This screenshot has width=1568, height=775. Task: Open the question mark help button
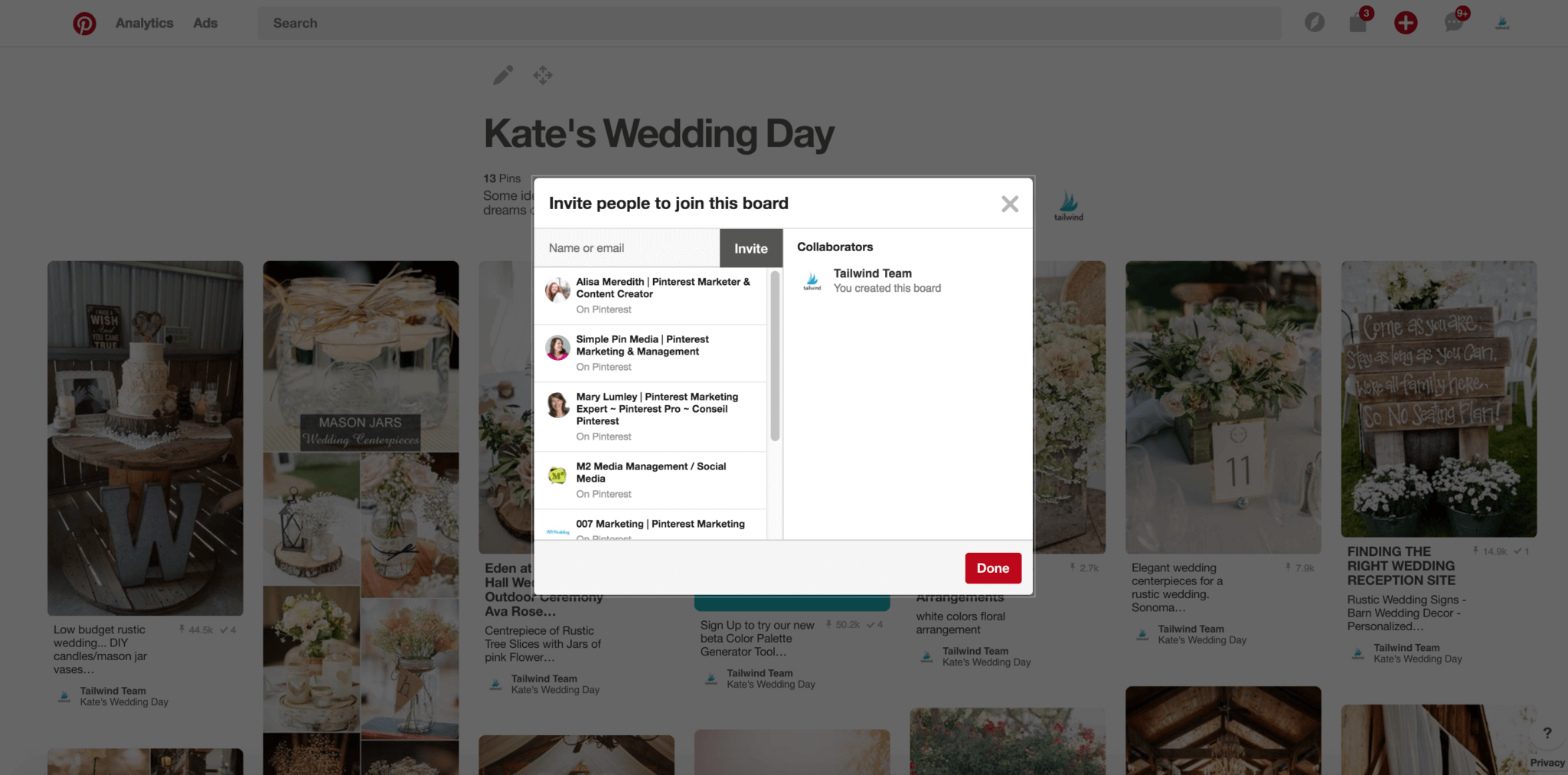(x=1547, y=733)
